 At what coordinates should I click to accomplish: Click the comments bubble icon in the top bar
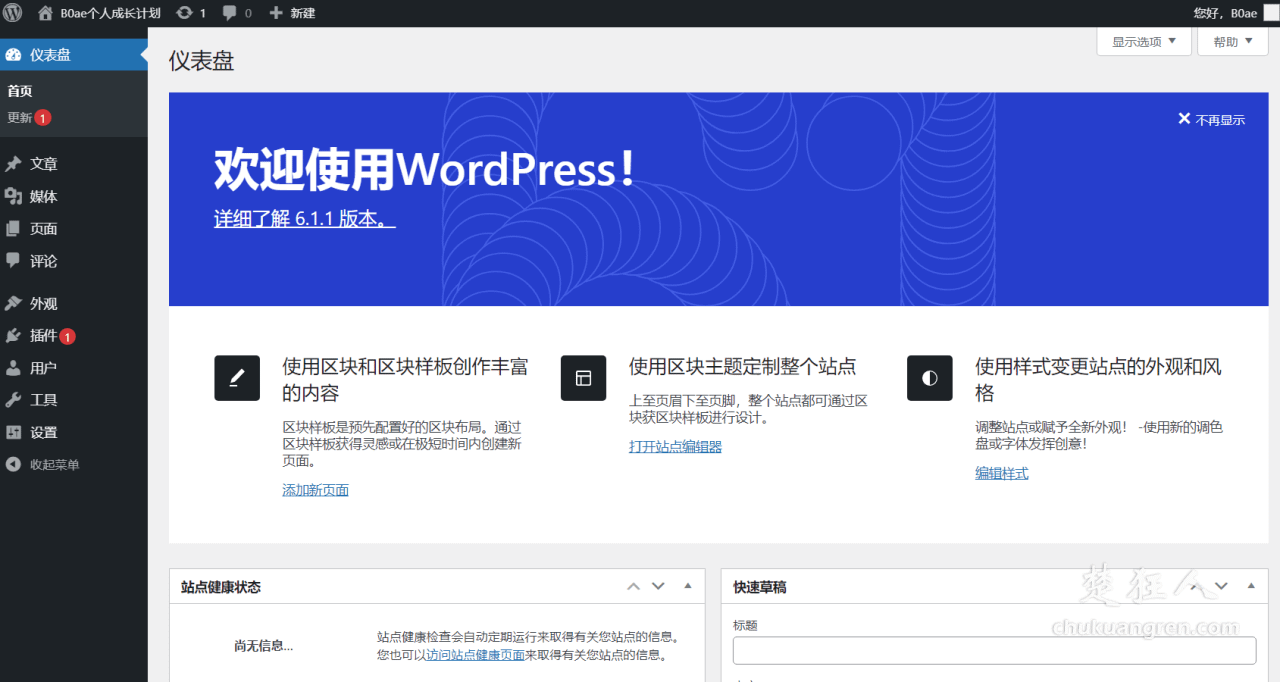coord(227,13)
